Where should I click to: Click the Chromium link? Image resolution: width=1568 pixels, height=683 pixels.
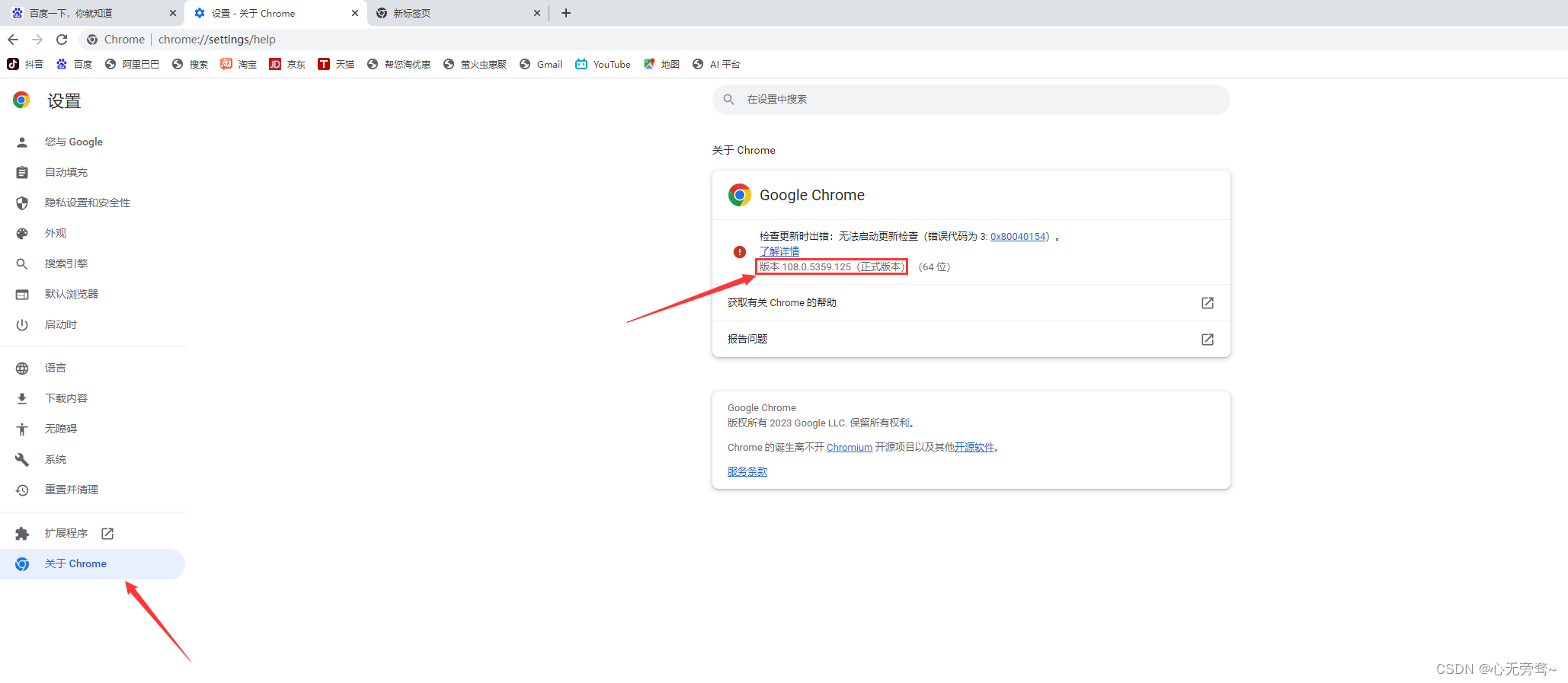tap(850, 448)
